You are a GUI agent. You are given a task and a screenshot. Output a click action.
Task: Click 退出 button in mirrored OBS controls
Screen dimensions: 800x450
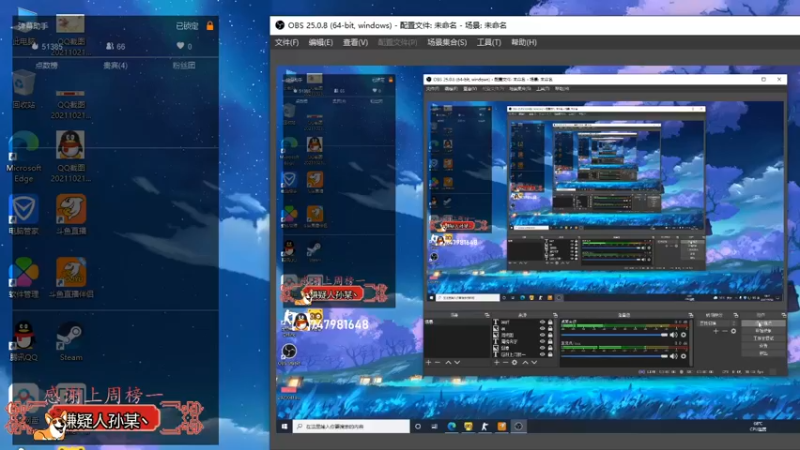point(763,354)
